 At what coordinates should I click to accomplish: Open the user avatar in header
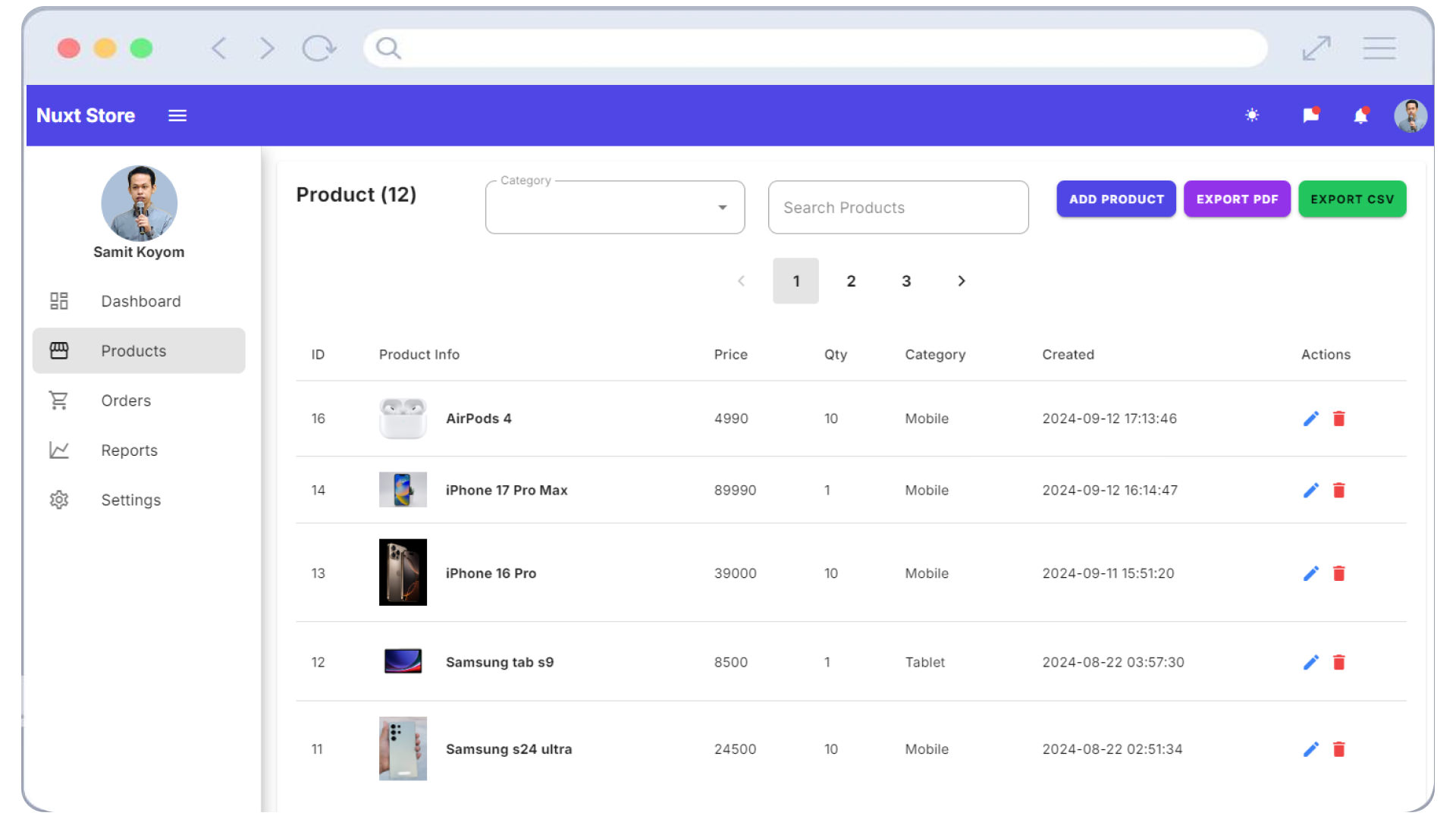(1410, 116)
